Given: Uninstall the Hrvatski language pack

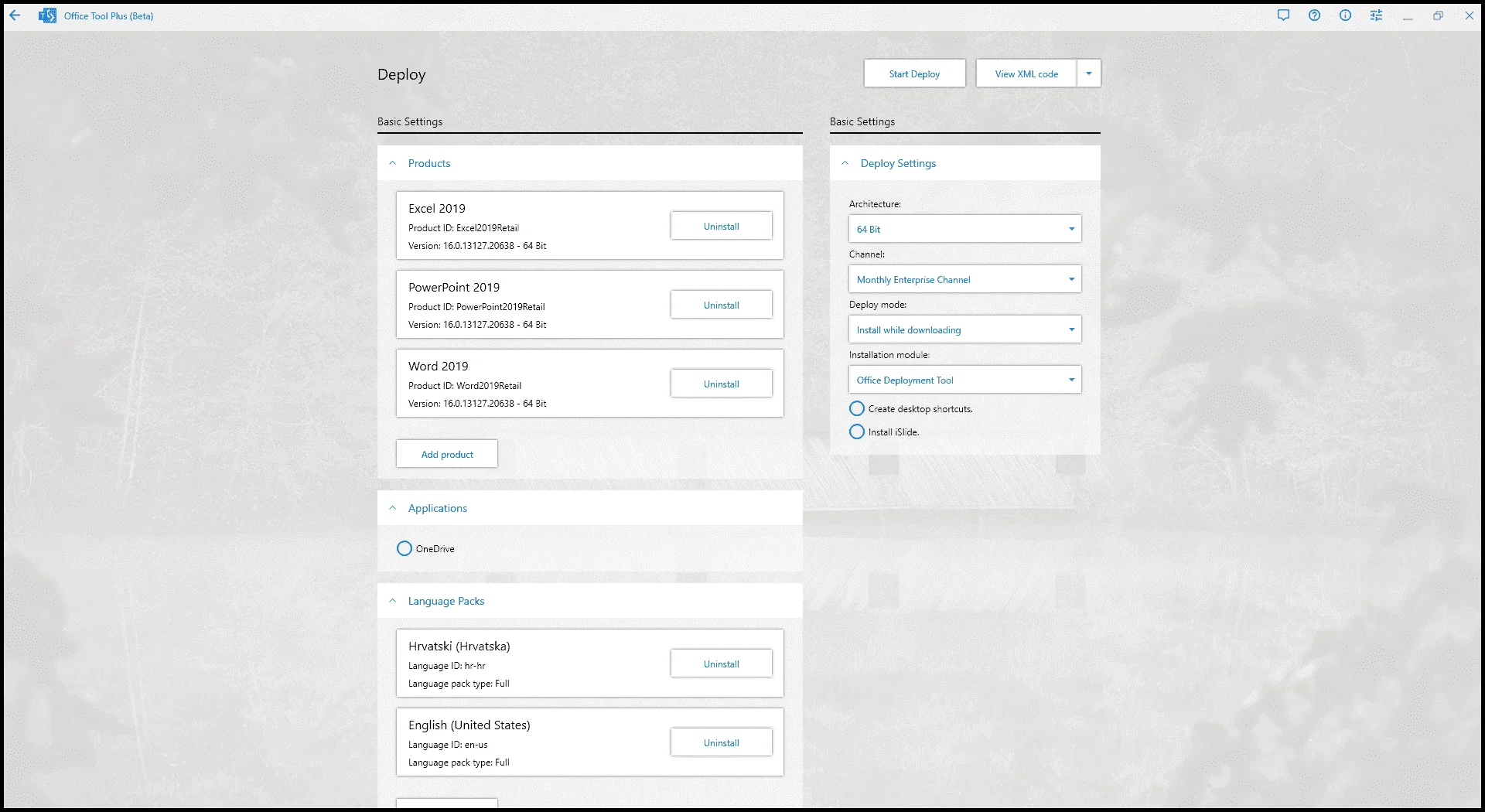Looking at the screenshot, I should pos(721,664).
